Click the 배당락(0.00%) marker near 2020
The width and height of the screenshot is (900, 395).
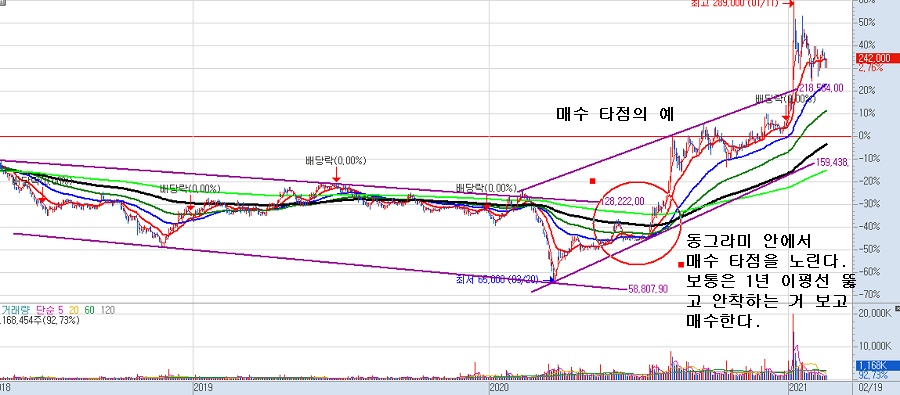point(486,188)
